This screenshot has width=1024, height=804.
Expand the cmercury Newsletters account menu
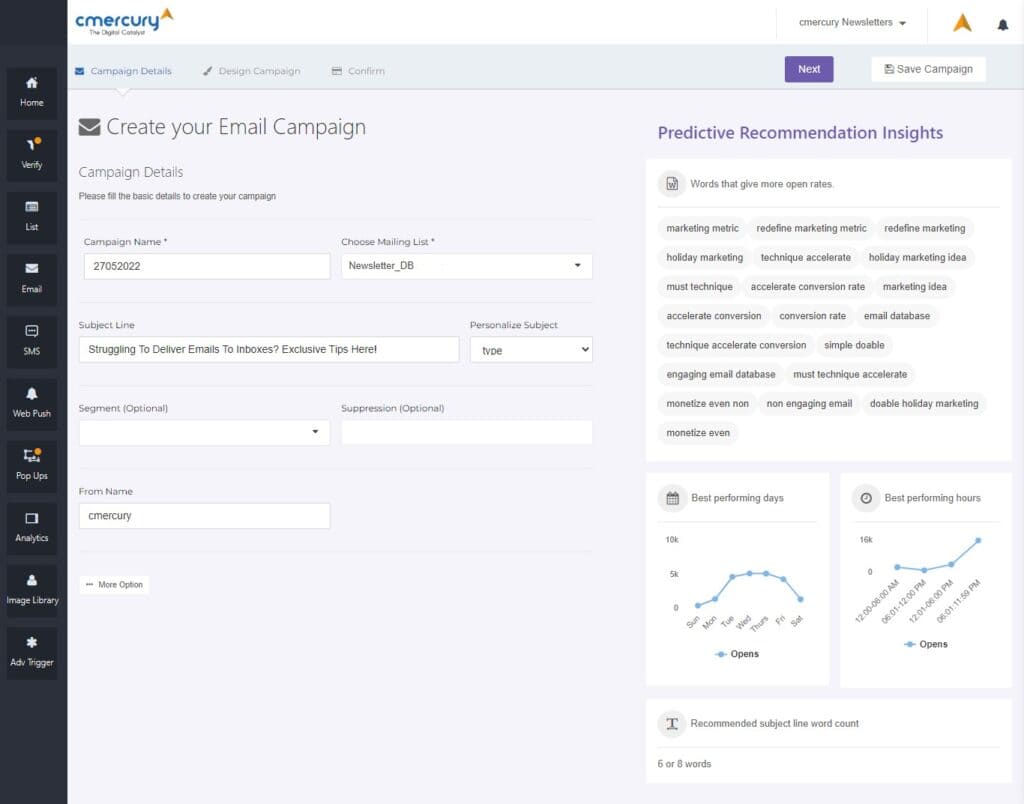852,22
